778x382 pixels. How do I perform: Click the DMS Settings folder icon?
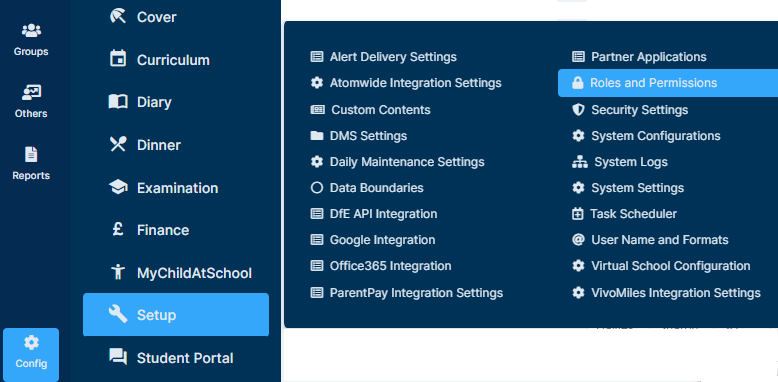point(317,135)
